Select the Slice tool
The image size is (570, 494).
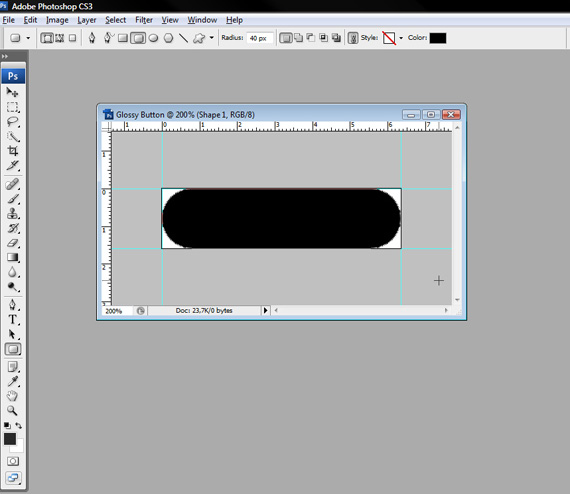[13, 166]
